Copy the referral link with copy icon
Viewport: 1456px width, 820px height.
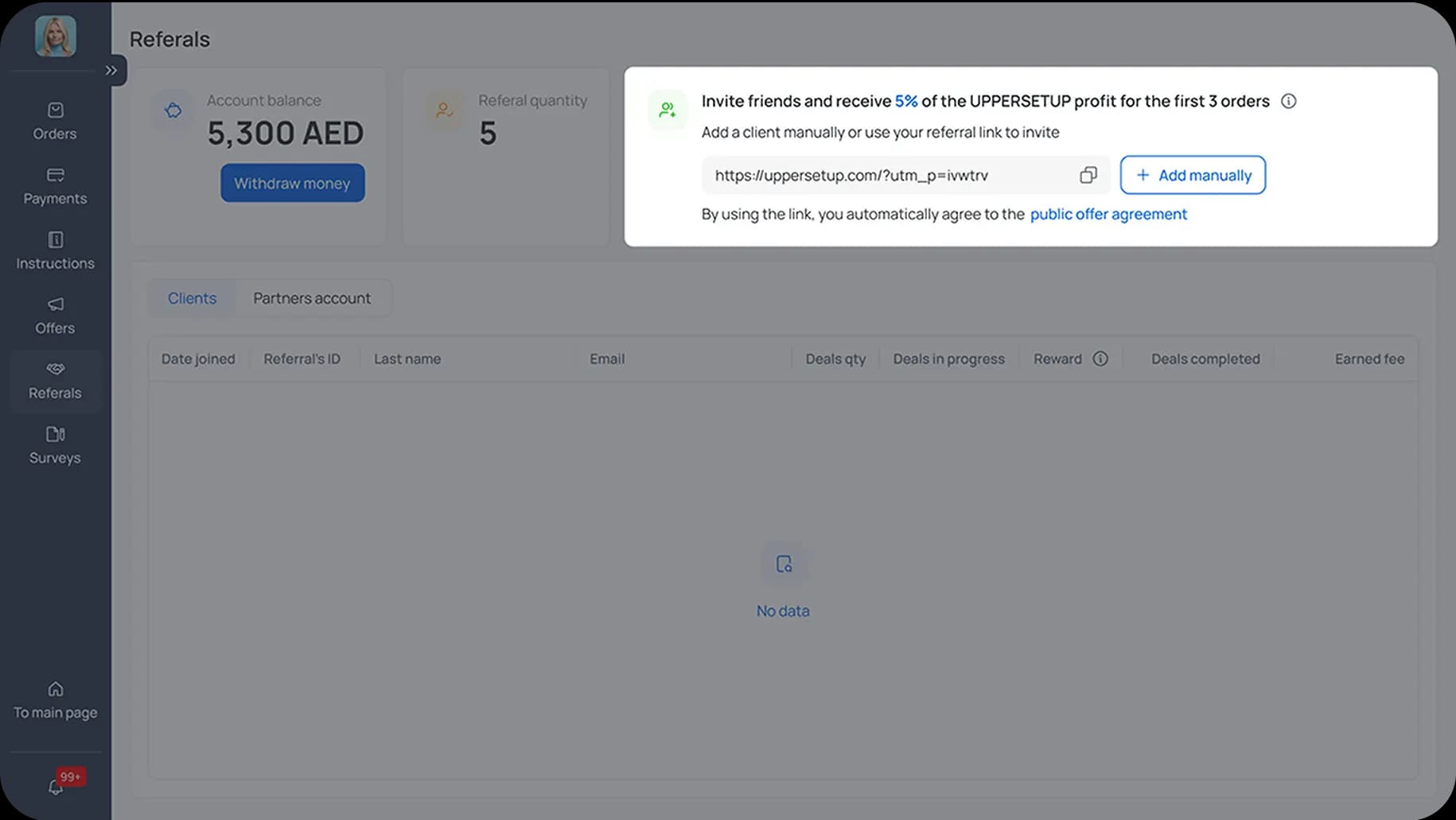[x=1088, y=175]
